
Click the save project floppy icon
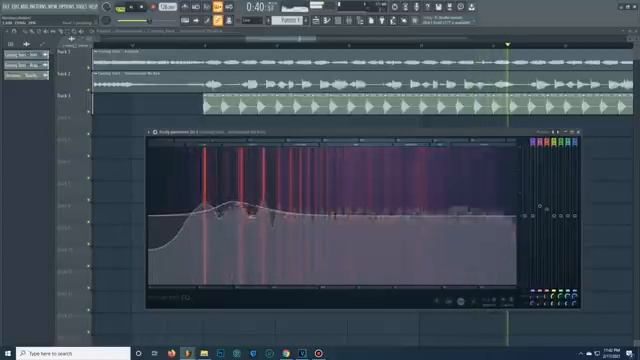438,7
